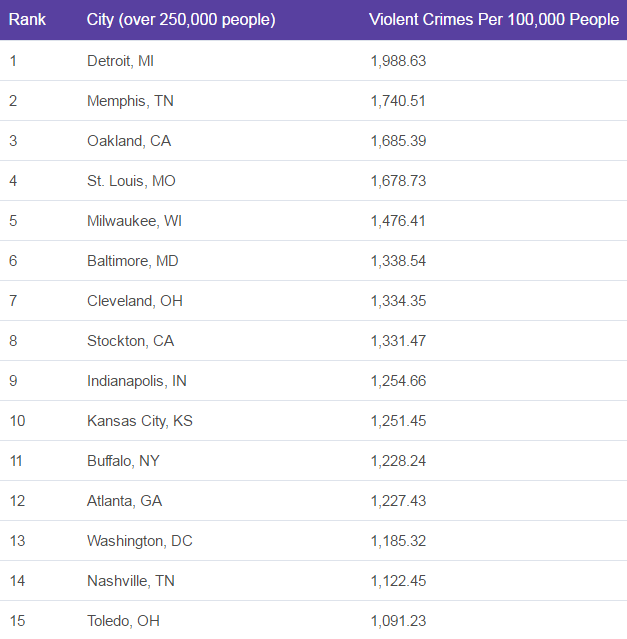Select the 1,091.23 crime rate value
627x639 pixels.
[x=398, y=621]
